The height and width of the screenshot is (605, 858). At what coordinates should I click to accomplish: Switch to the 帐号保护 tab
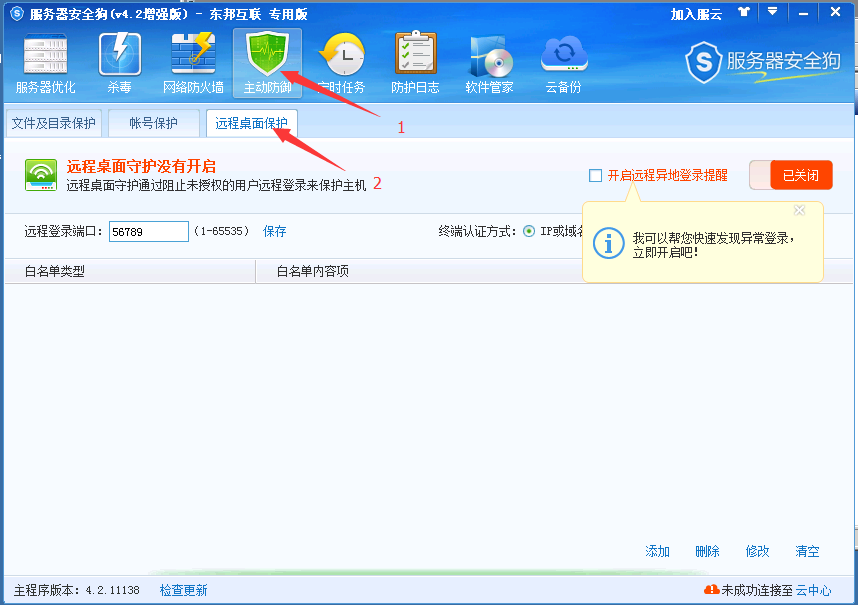tap(153, 124)
